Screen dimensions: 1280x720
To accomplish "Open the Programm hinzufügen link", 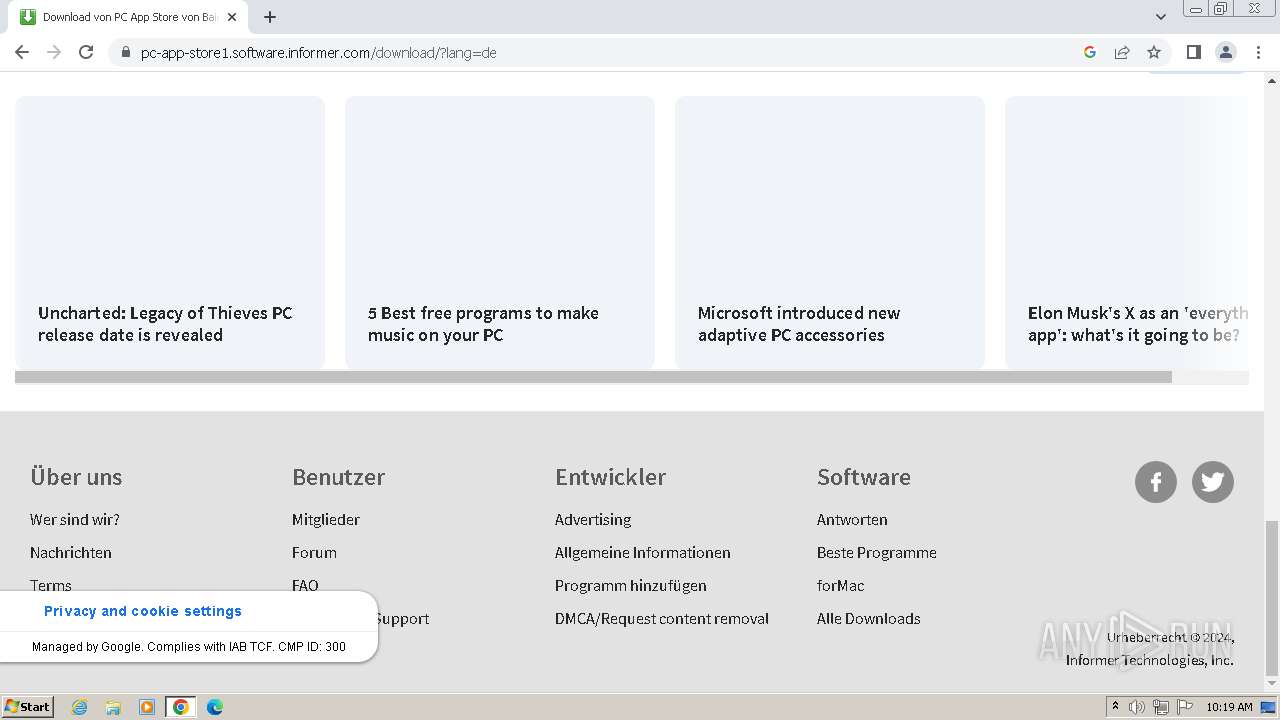I will (x=631, y=585).
